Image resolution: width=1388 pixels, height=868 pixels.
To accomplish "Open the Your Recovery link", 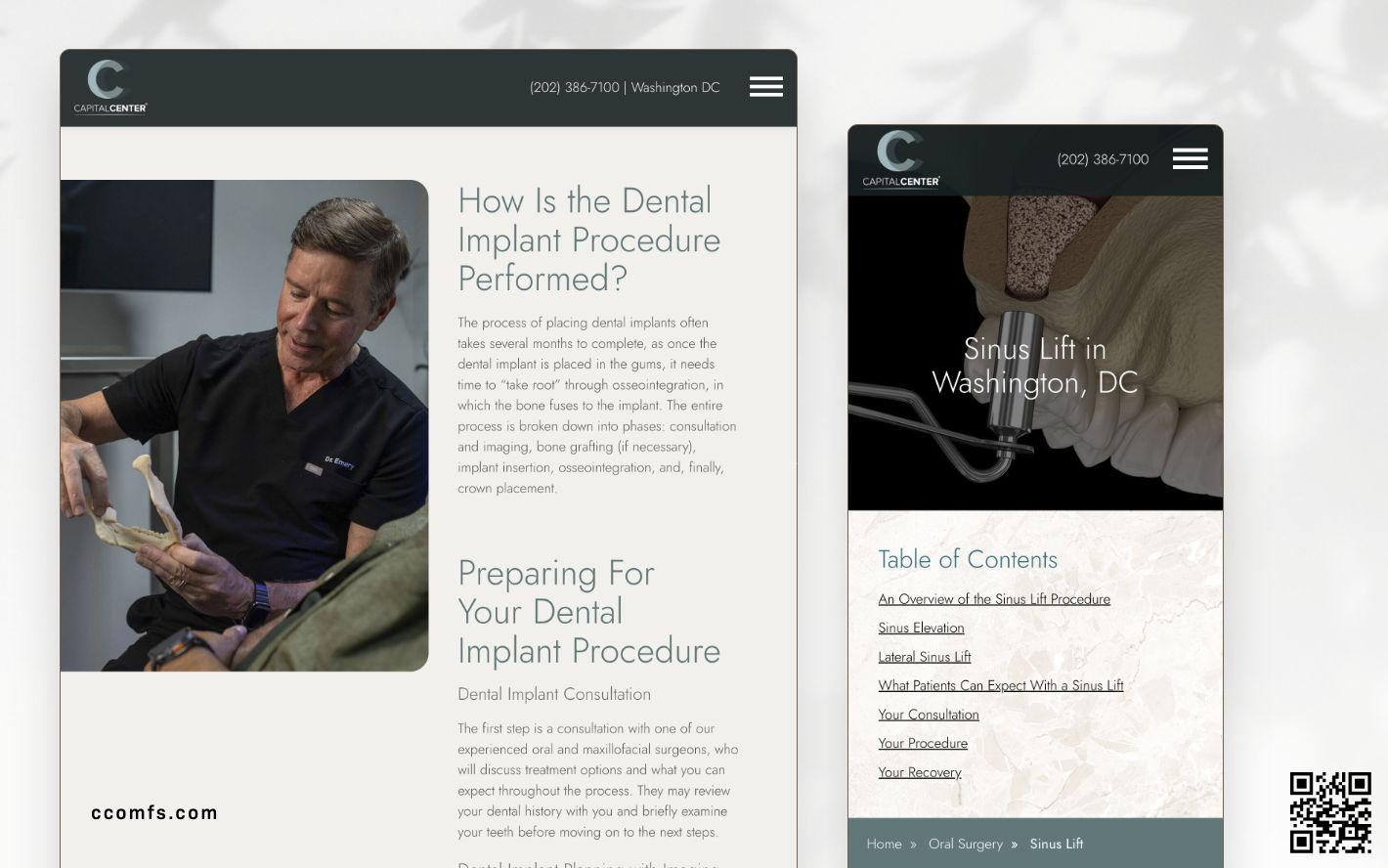I will pos(919,772).
